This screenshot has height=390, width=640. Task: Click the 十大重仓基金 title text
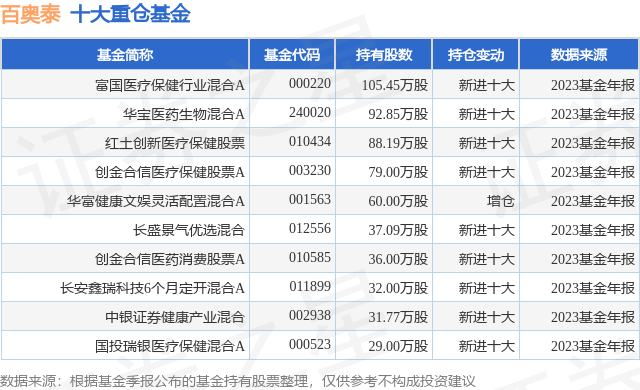(131, 14)
